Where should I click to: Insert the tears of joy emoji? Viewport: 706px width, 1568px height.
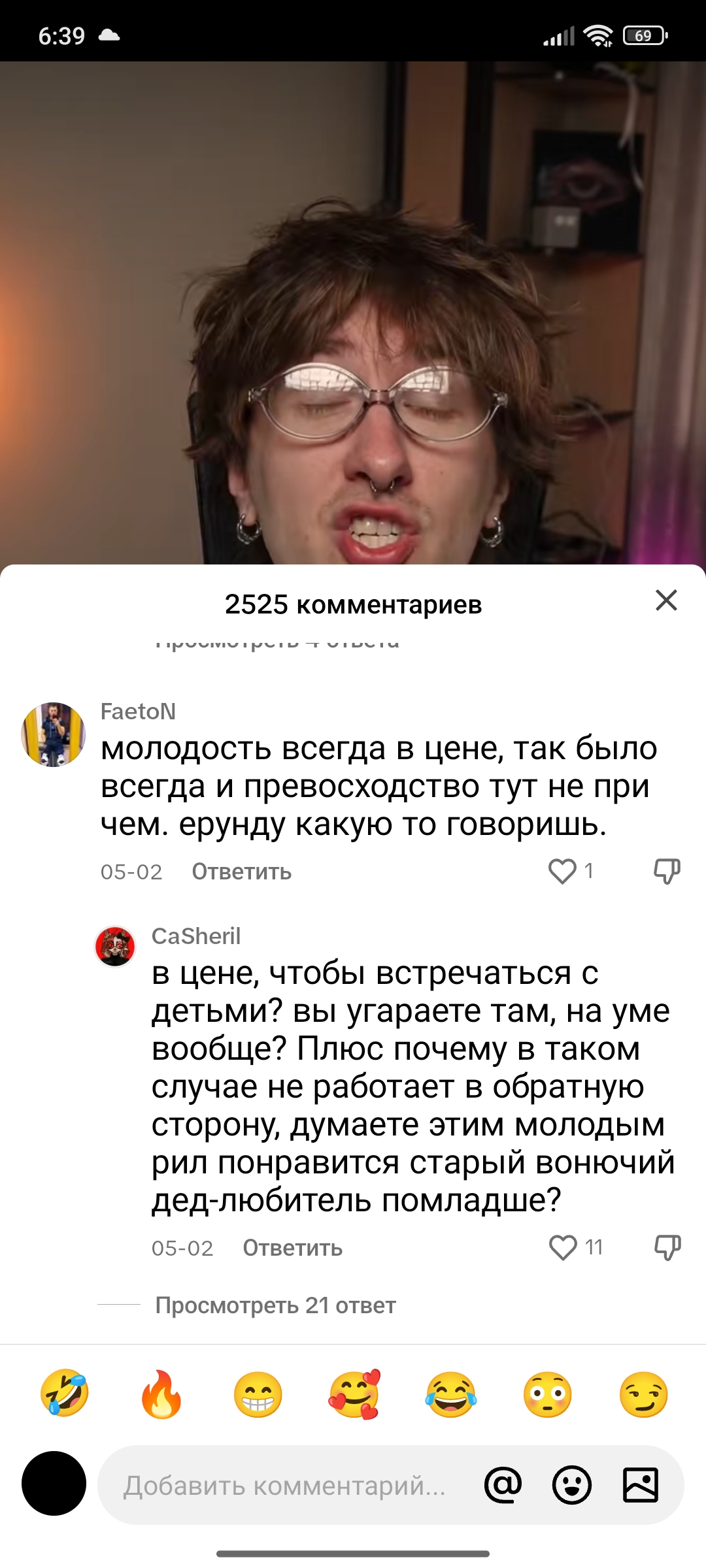[x=451, y=1394]
